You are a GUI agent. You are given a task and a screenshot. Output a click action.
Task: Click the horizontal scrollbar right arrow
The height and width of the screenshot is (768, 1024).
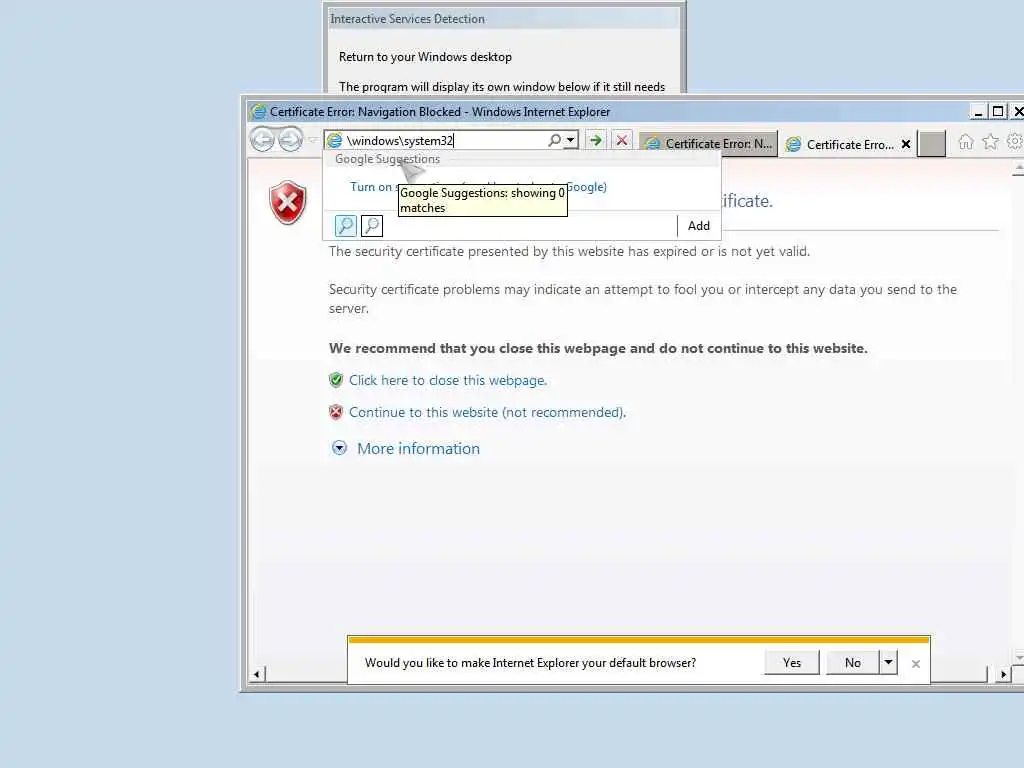[1004, 674]
